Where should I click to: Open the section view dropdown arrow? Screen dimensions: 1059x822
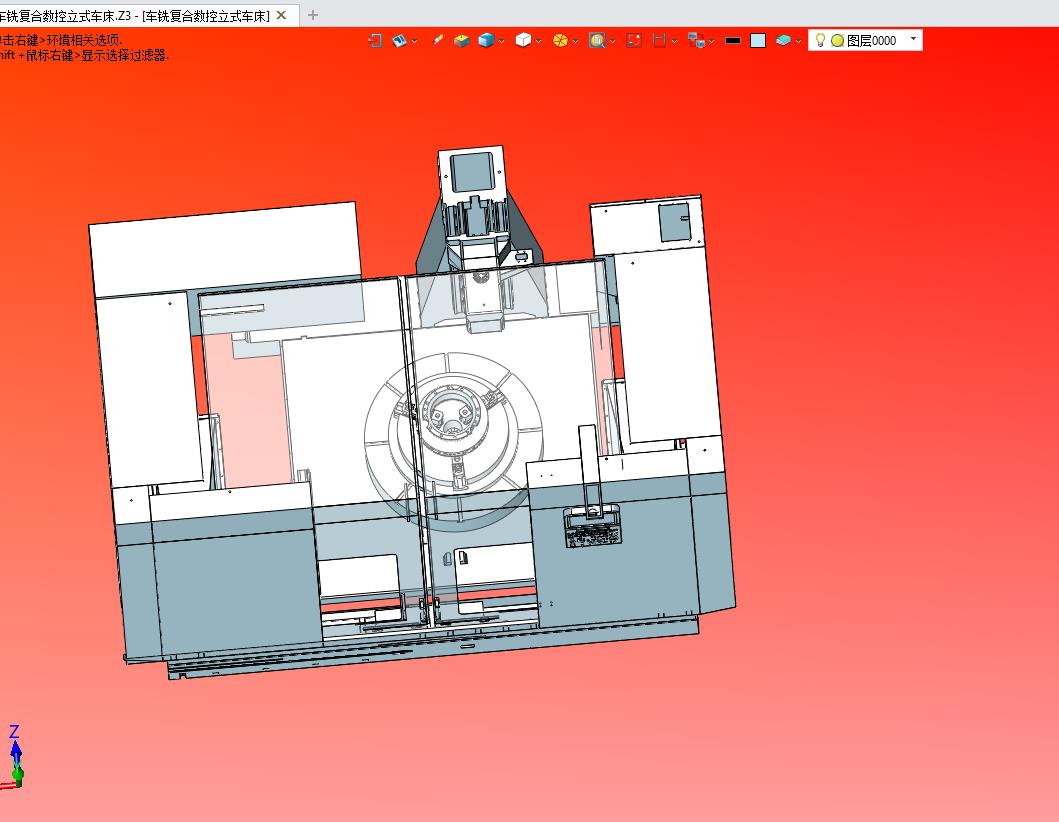click(x=674, y=41)
